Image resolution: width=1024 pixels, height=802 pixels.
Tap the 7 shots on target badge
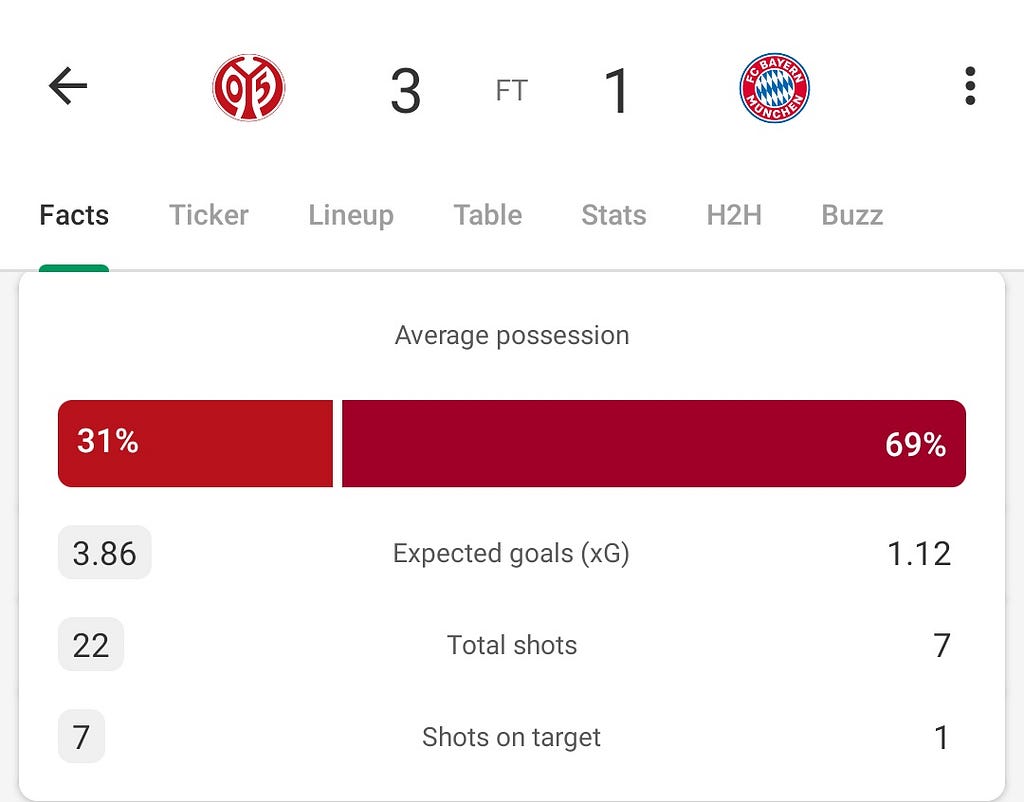tap(82, 737)
